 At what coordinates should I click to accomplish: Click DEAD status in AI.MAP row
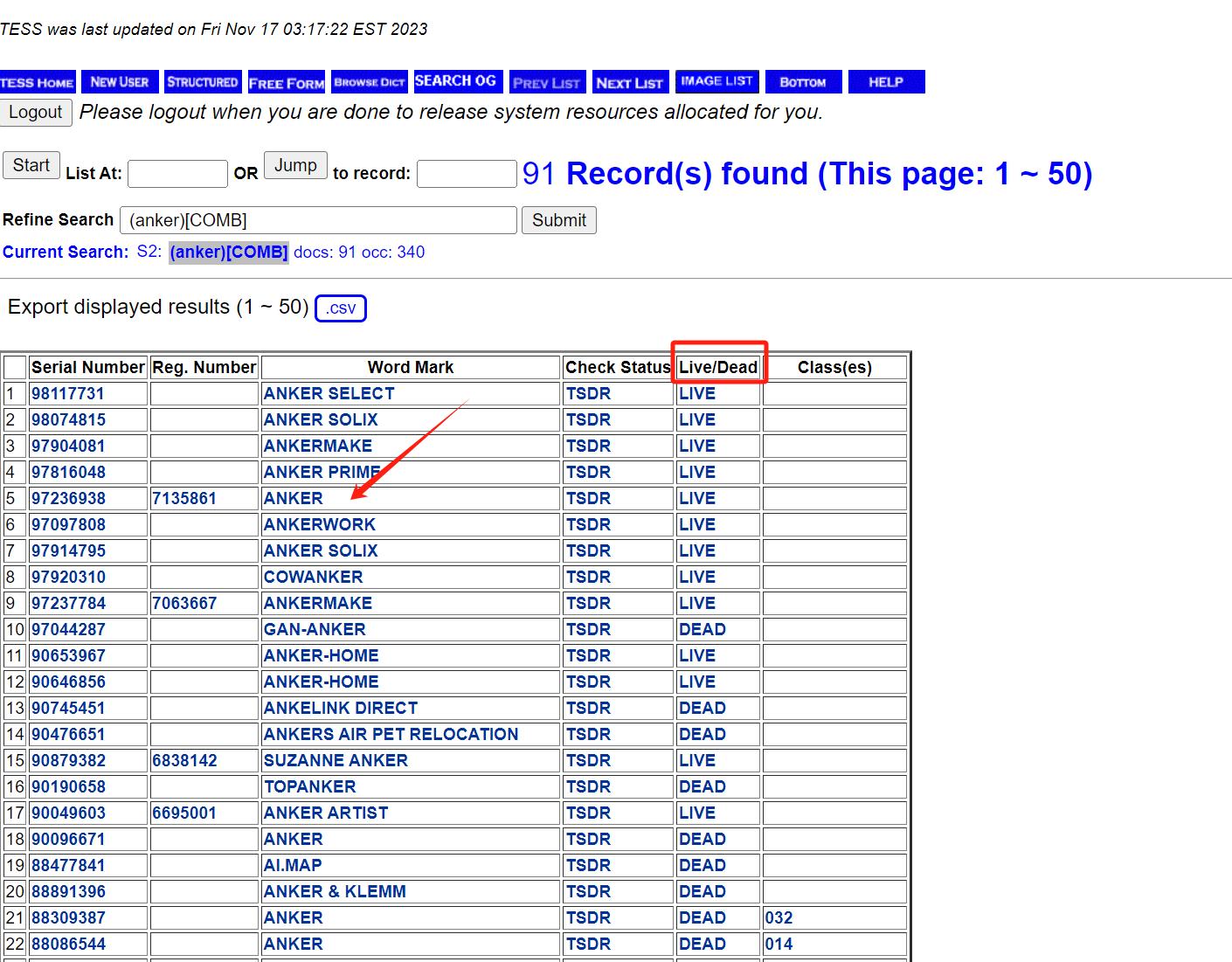click(703, 866)
